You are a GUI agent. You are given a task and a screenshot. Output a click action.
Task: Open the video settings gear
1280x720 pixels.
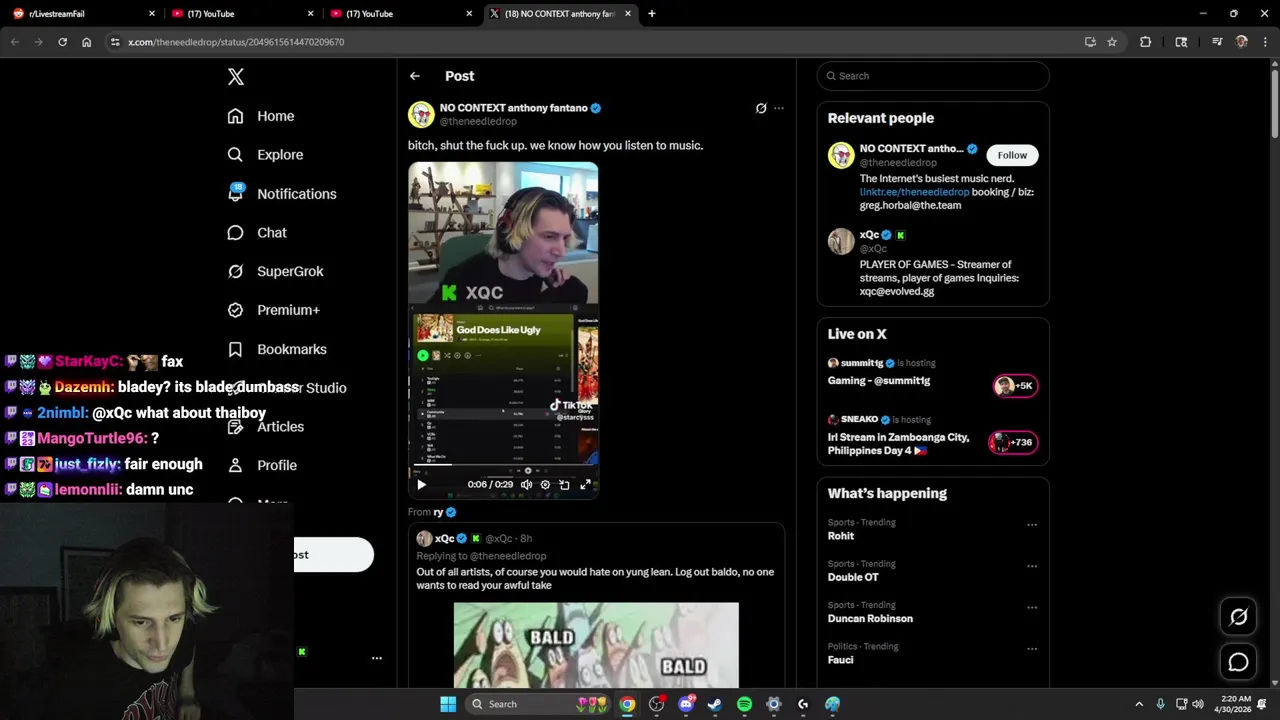[545, 485]
